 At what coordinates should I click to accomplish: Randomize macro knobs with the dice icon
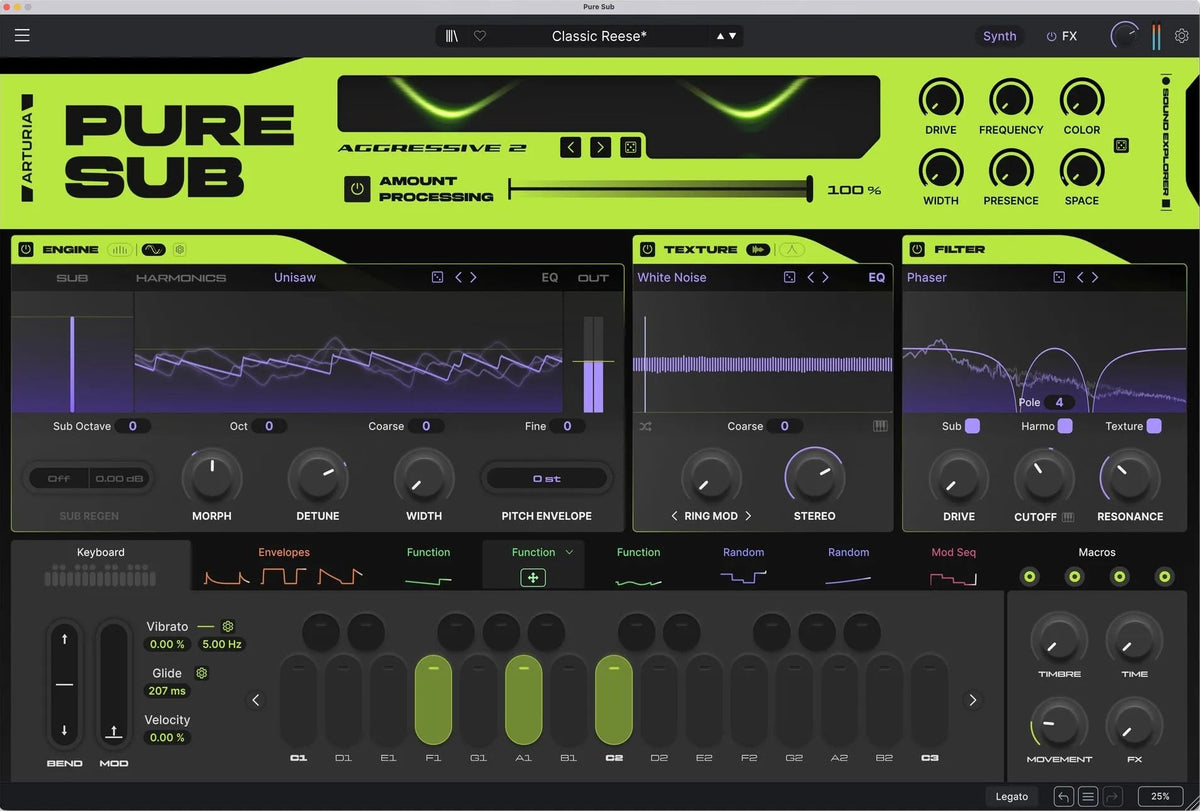pyautogui.click(x=1122, y=146)
